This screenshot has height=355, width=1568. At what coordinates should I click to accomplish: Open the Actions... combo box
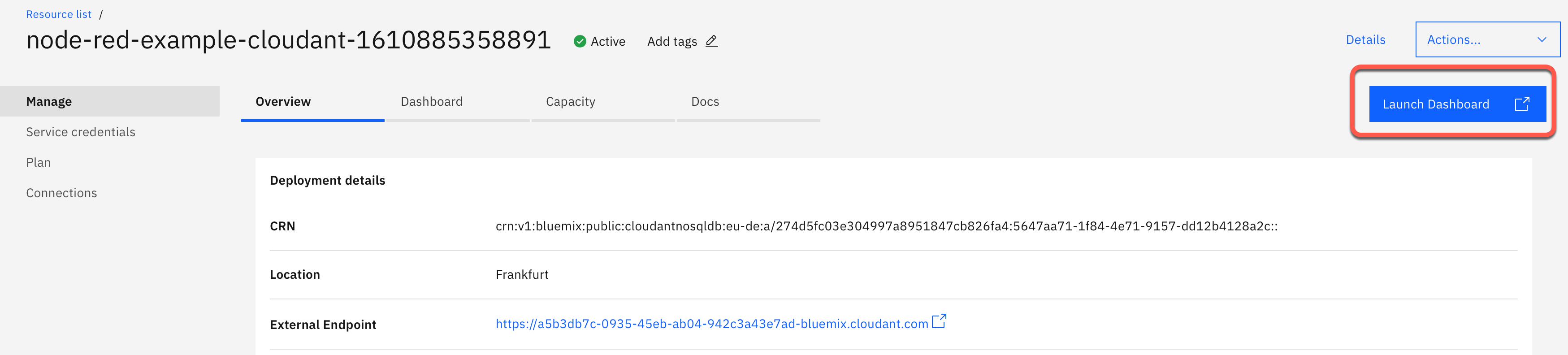(1488, 39)
